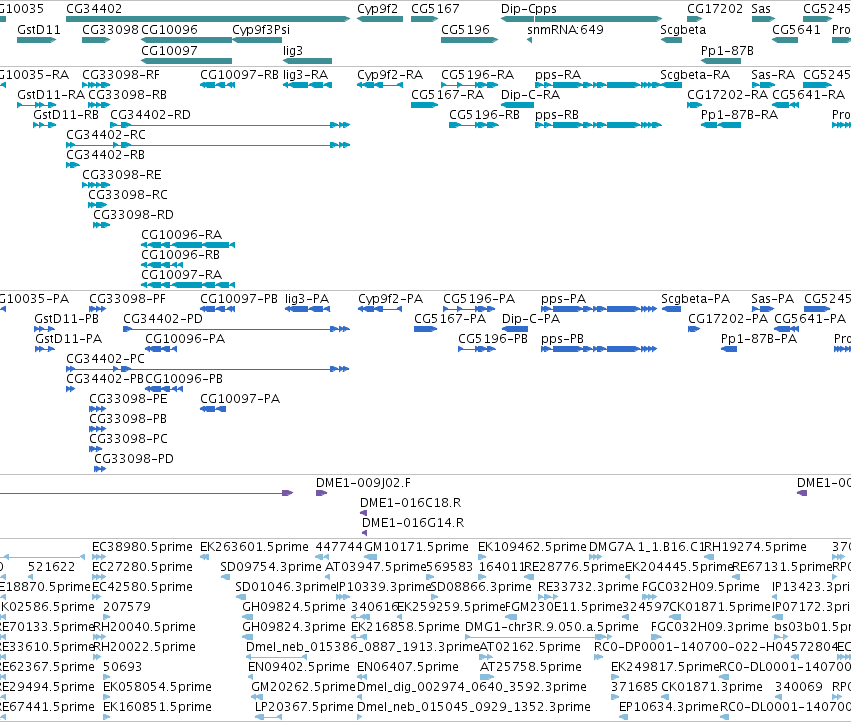851x722 pixels.
Task: Open the CG5196-RB transcript label
Action: (x=484, y=115)
